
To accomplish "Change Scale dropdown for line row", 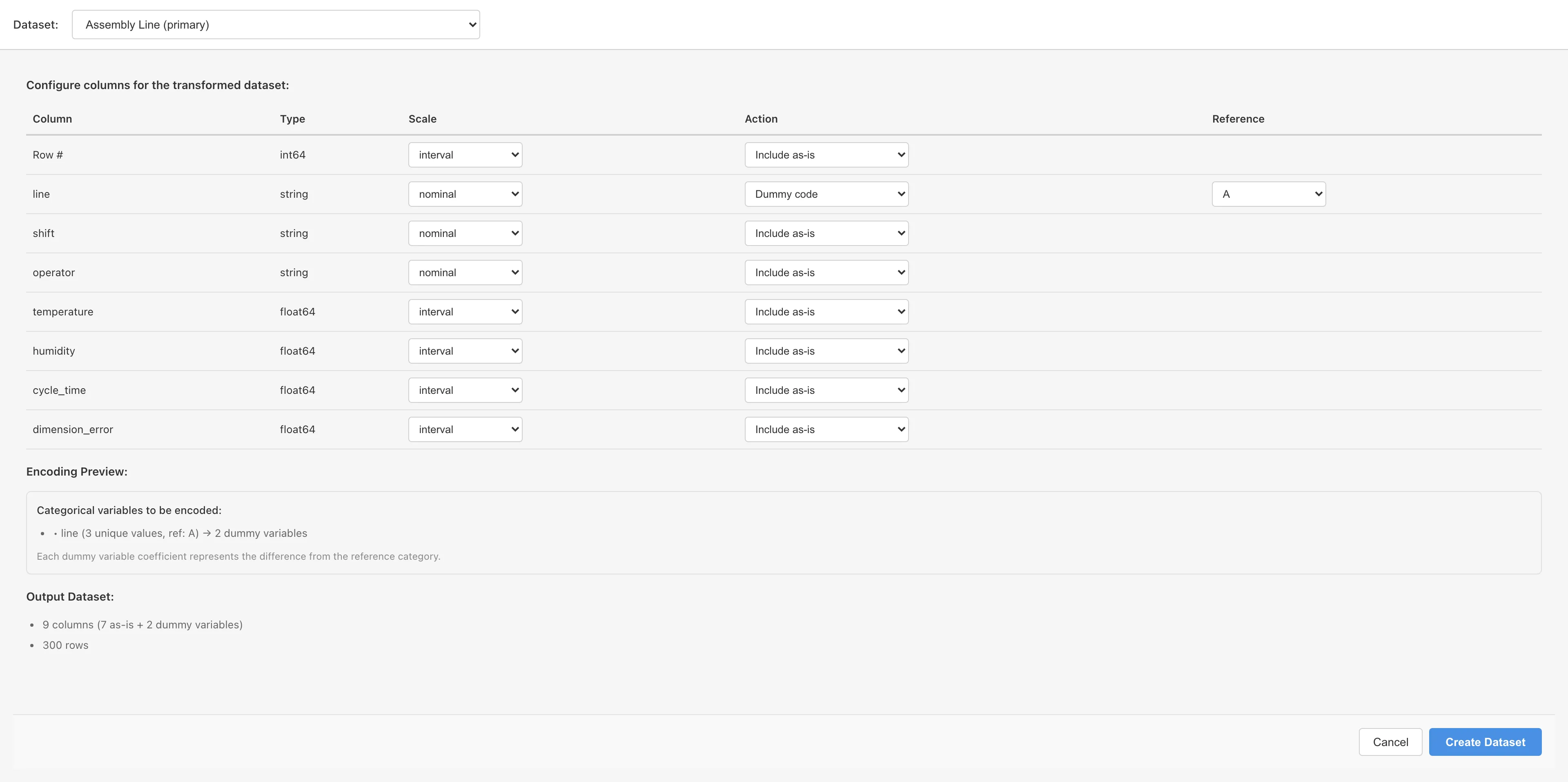I will click(465, 194).
